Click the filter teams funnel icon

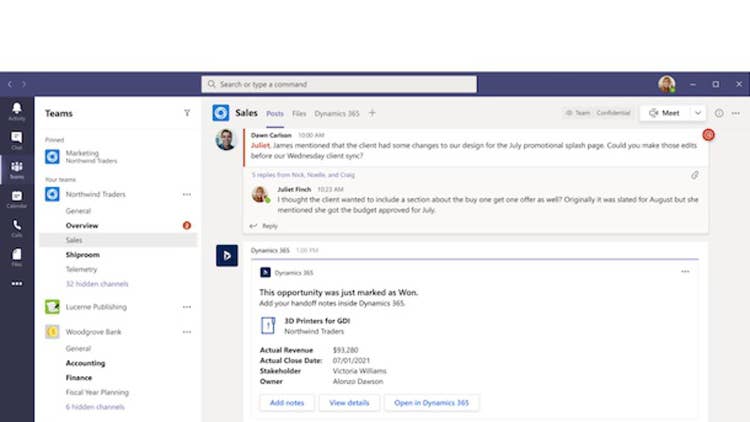187,113
